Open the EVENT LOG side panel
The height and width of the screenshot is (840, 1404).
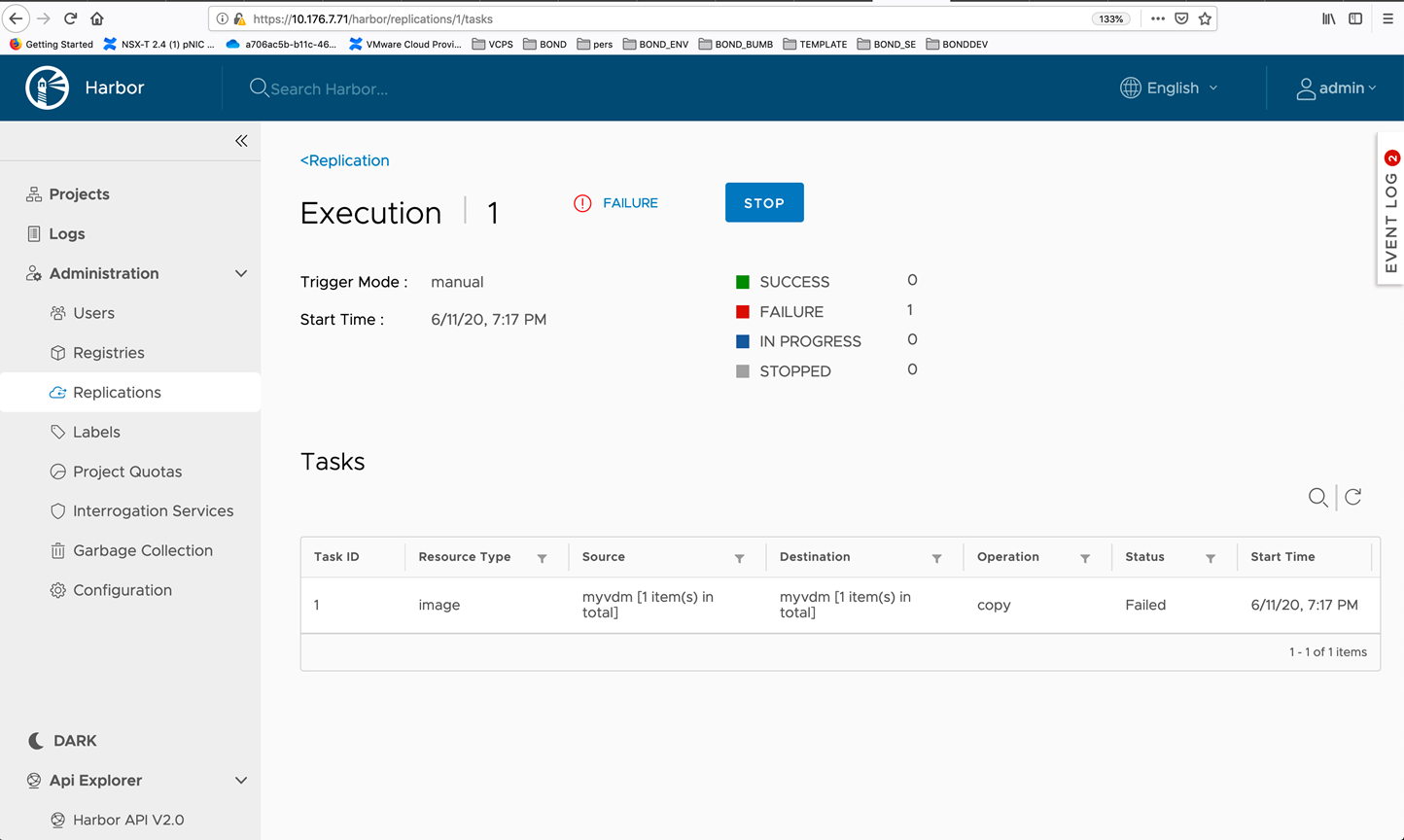point(1391,210)
